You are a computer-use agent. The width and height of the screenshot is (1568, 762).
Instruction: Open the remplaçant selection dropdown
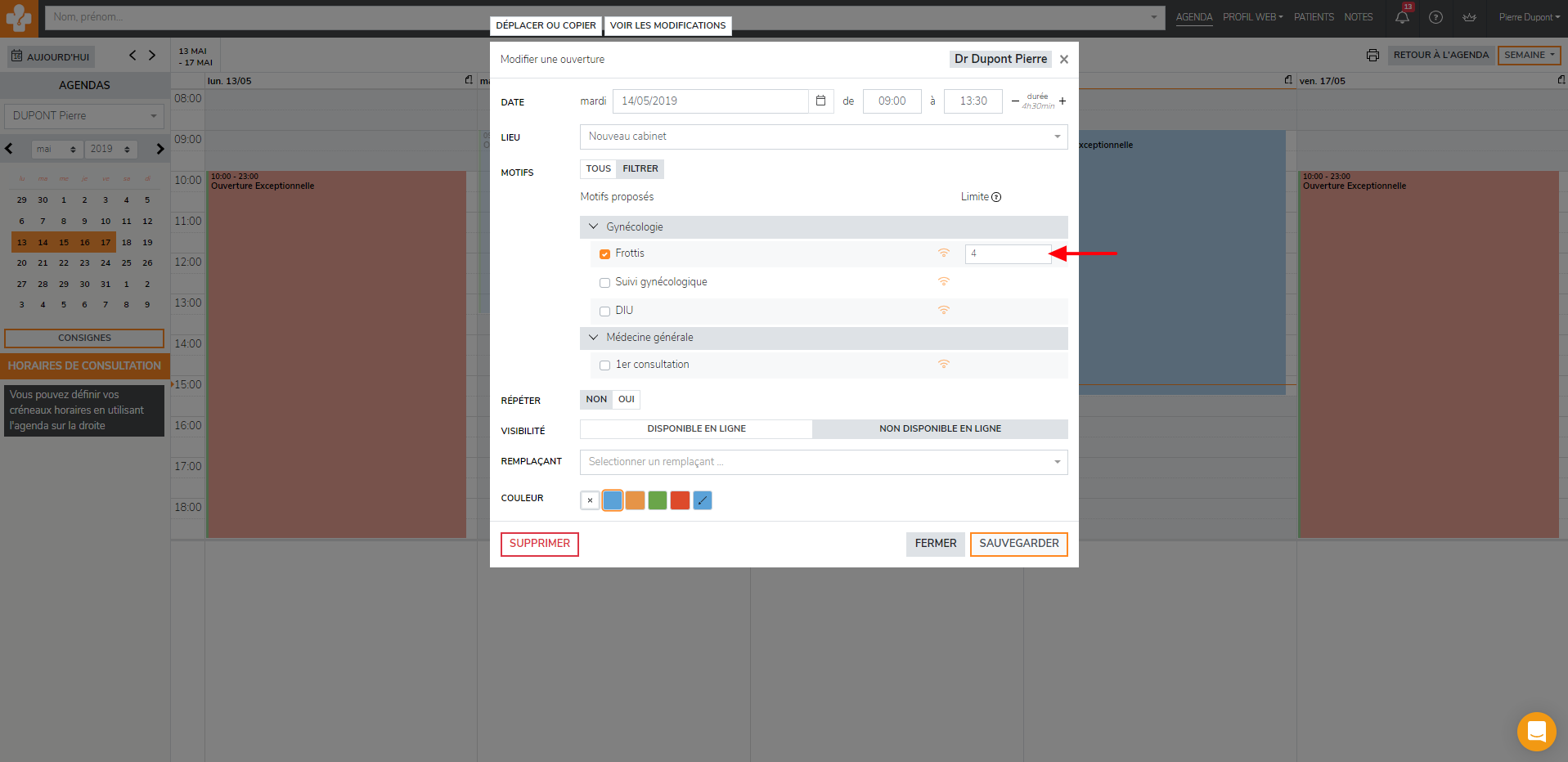[823, 462]
